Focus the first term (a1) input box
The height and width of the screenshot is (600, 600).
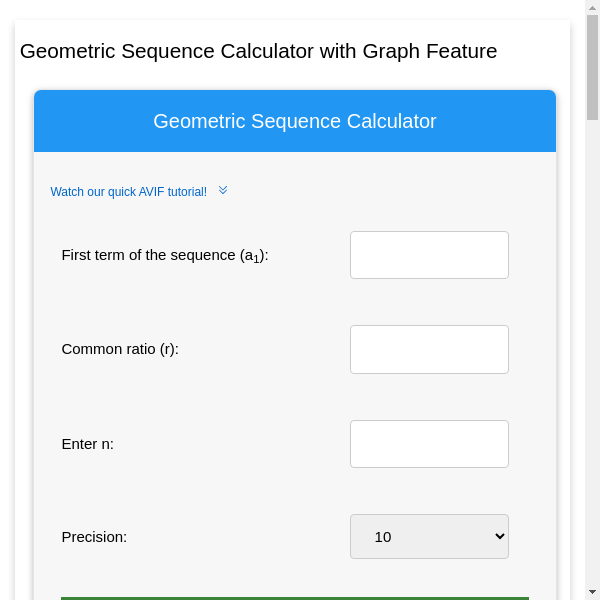pyautogui.click(x=429, y=255)
